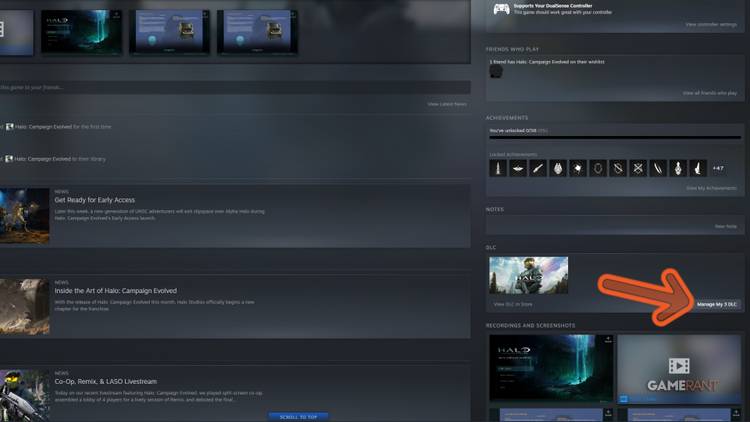Image resolution: width=750 pixels, height=422 pixels.
Task: Open the View Latest News link
Action: coord(447,104)
